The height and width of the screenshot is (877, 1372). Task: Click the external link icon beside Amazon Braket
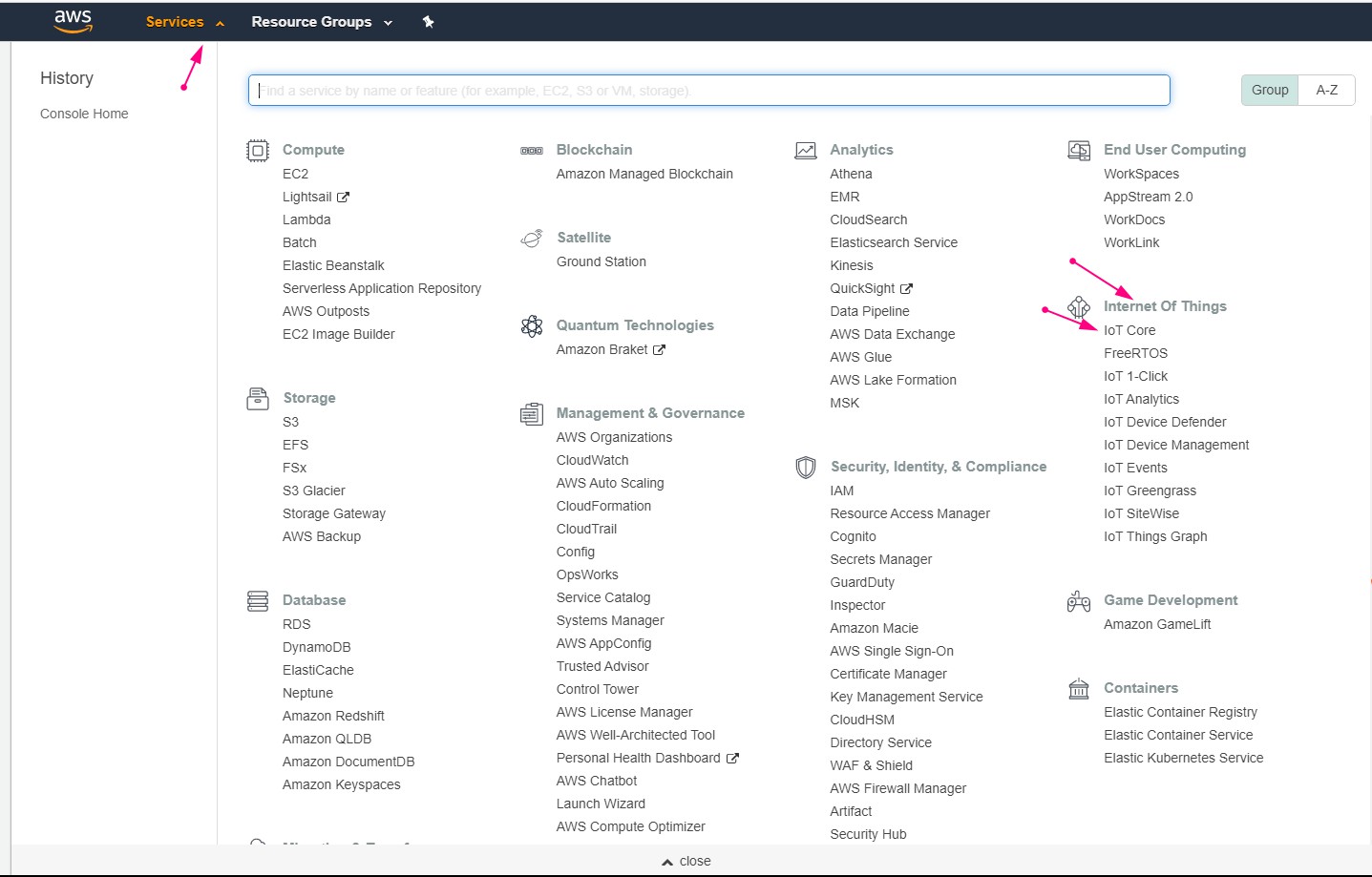[660, 350]
